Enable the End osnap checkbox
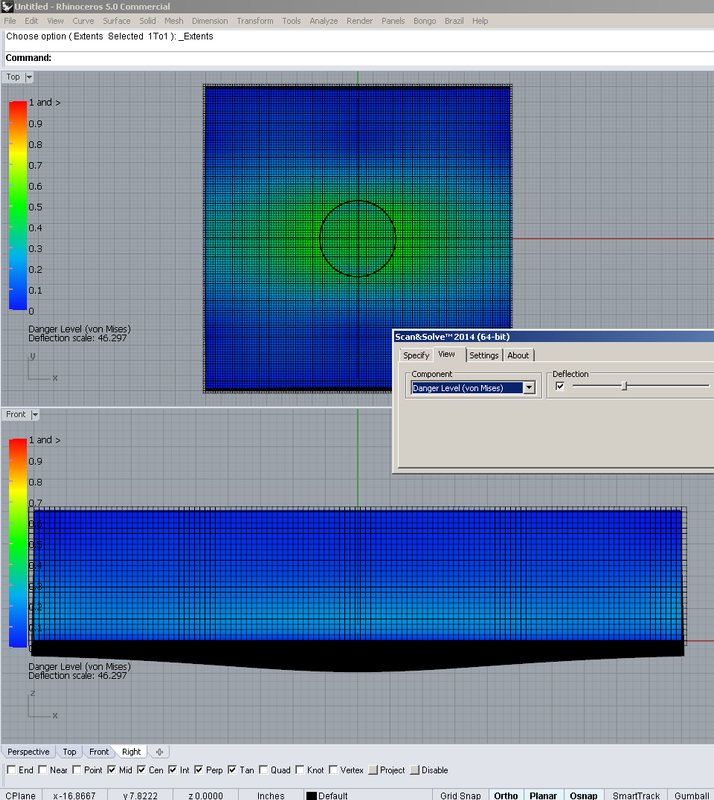 click(11, 771)
